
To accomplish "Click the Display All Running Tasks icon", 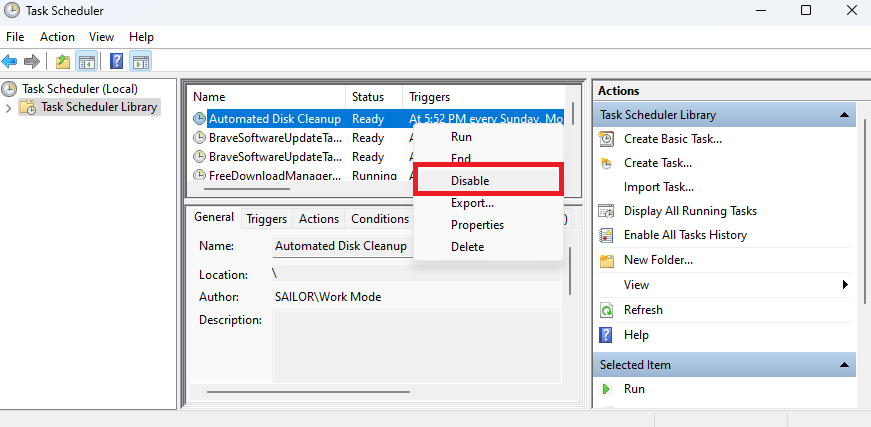I will [x=607, y=212].
